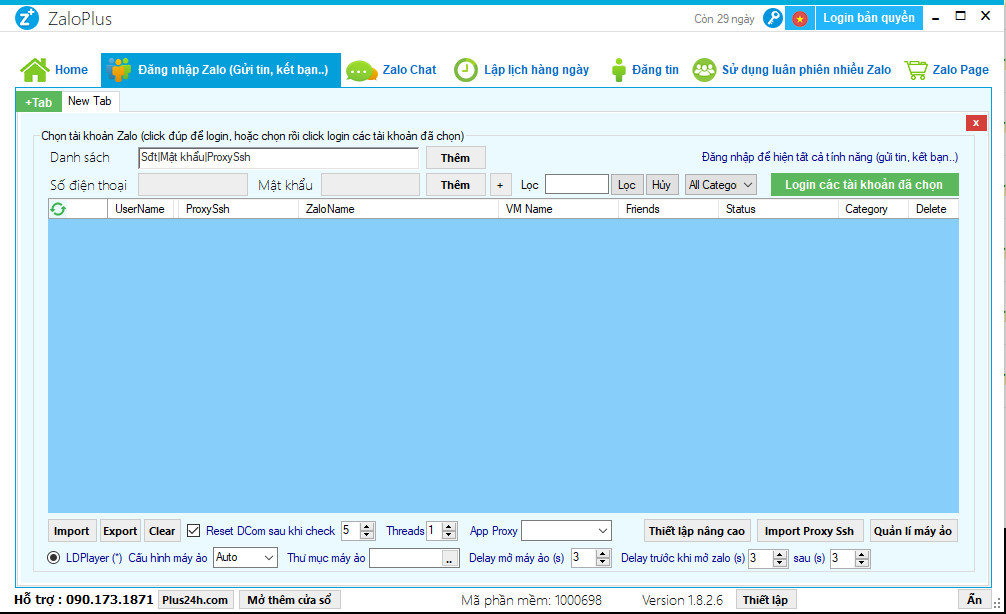Viewport: 1006px width, 614px height.
Task: Click the Plus24h.com link button
Action: click(x=195, y=600)
